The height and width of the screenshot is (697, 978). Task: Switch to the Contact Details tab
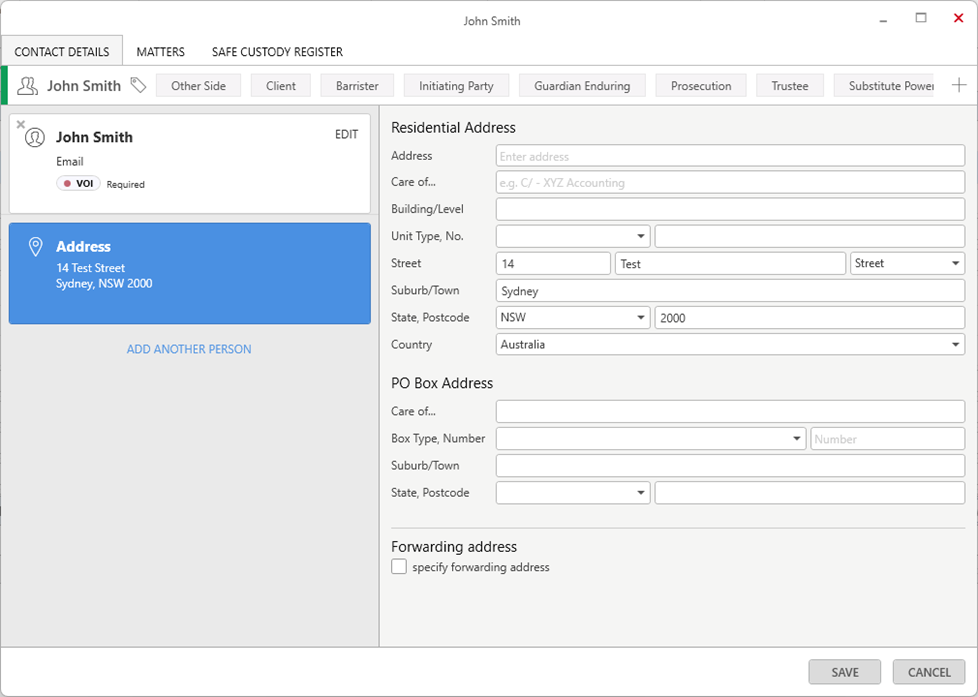pos(62,52)
